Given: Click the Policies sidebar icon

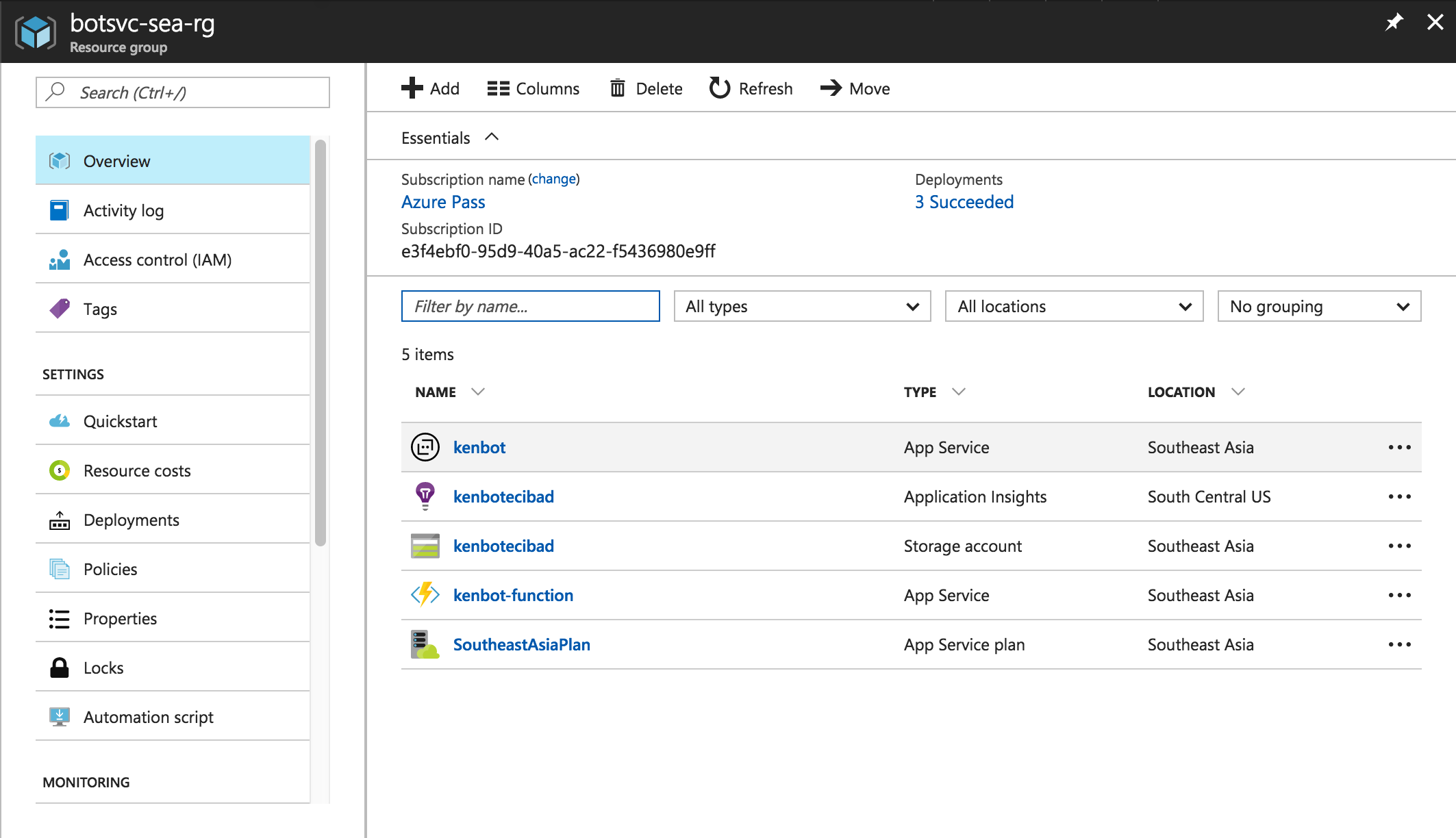Looking at the screenshot, I should click(x=60, y=569).
